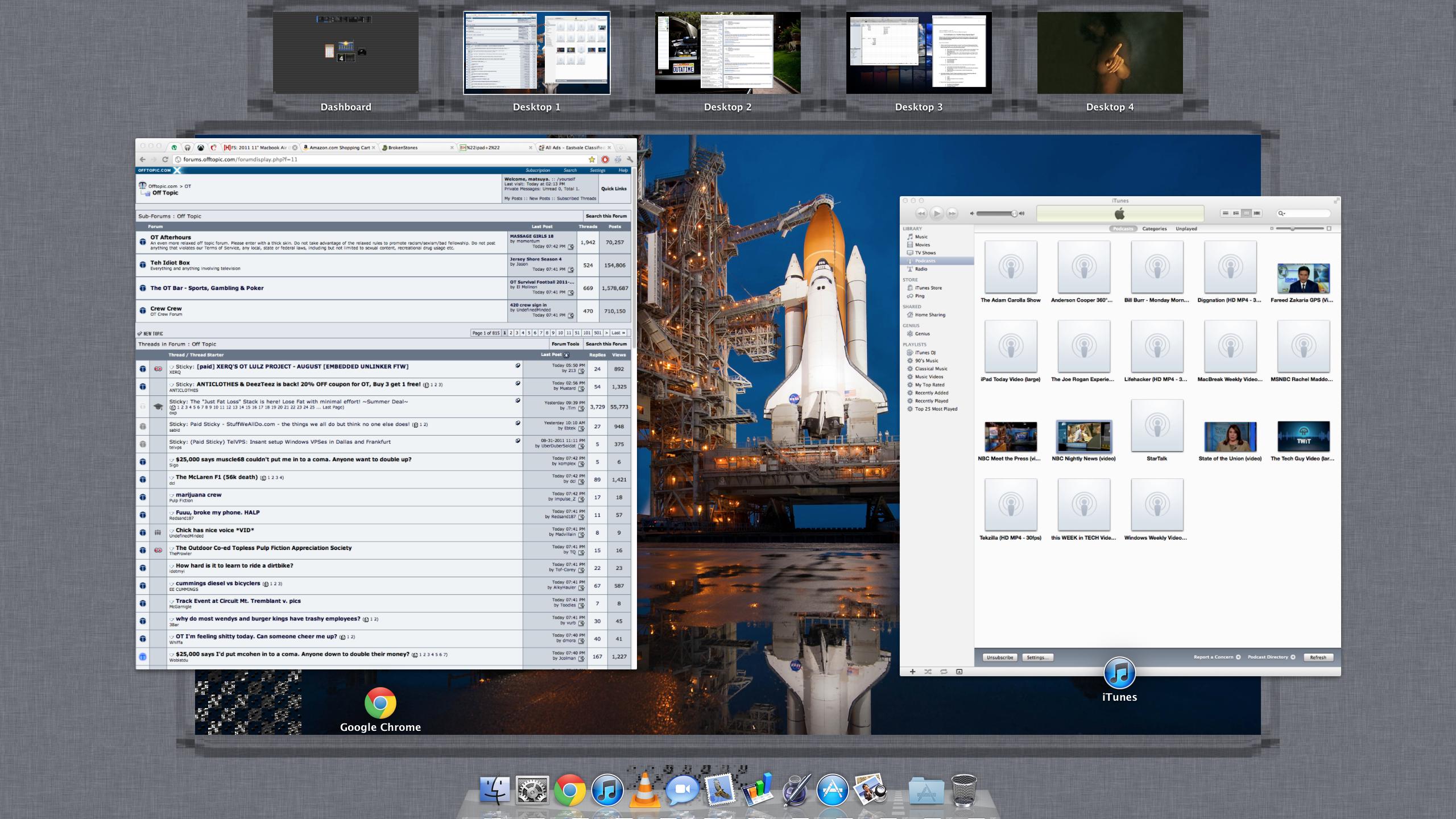The image size is (1456, 819).
Task: Toggle repeat in iTunes bottom bar
Action: [944, 672]
